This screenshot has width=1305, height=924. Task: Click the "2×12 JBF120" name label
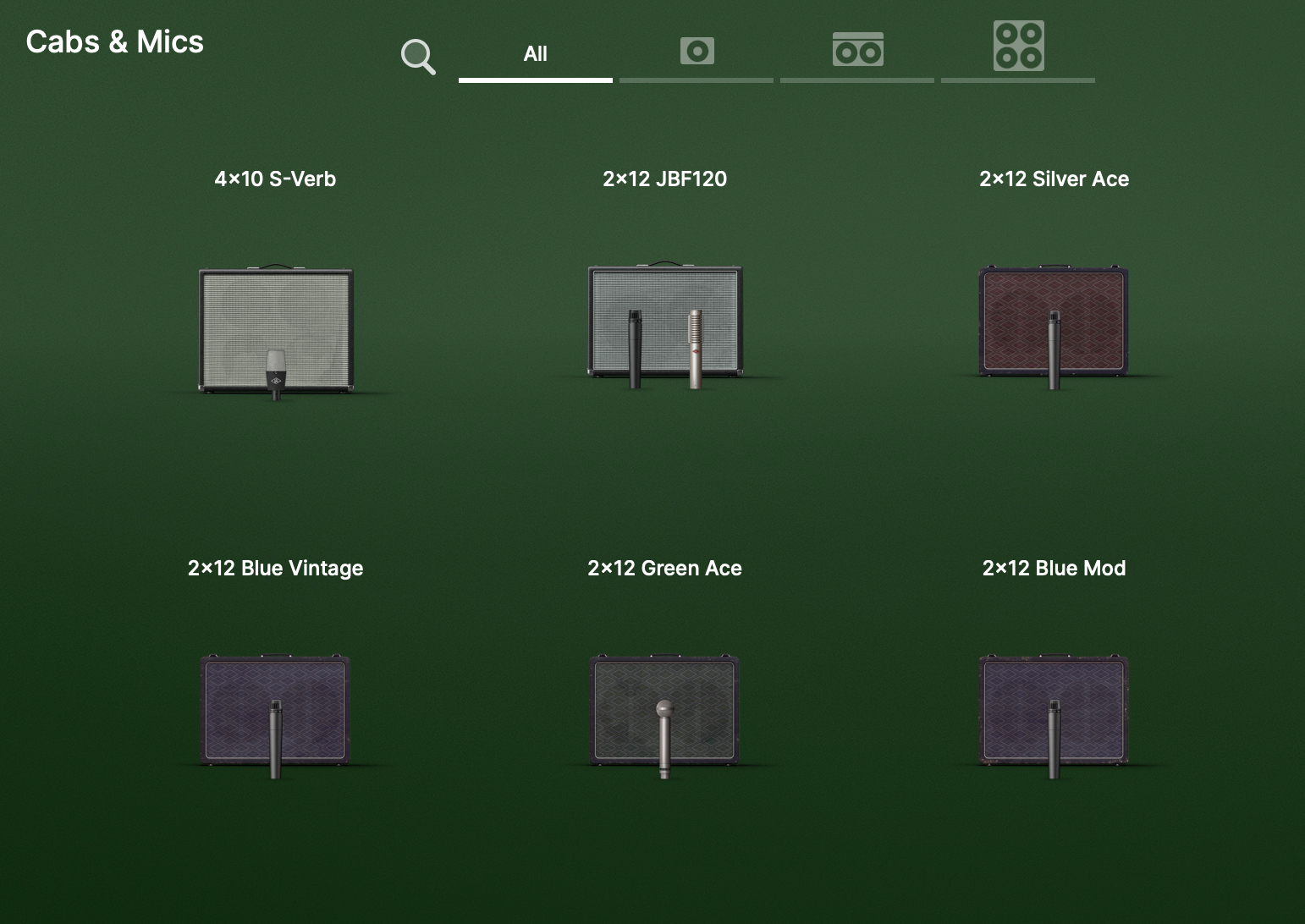tap(664, 179)
